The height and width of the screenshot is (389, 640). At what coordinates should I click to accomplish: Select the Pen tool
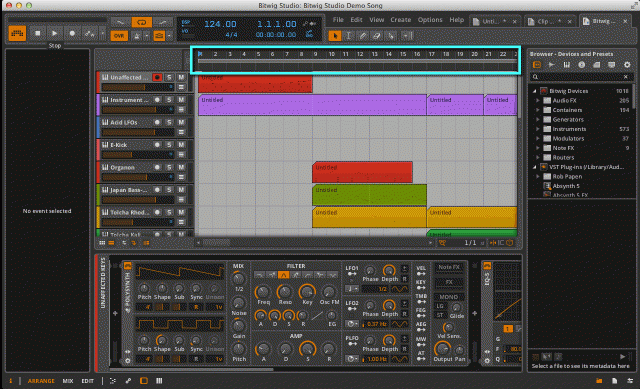tap(362, 36)
